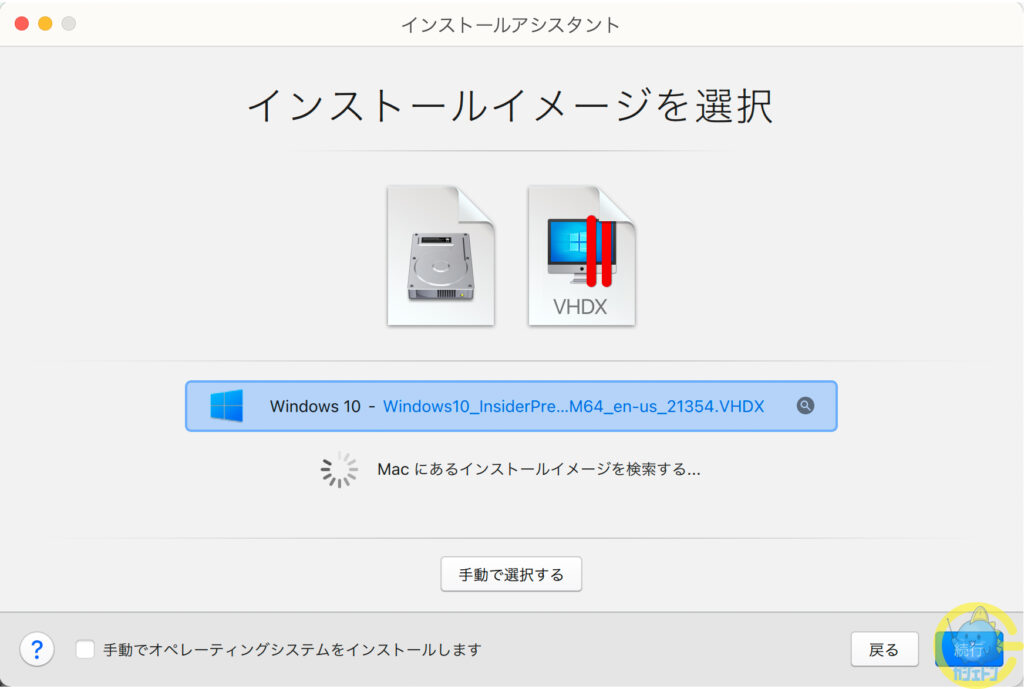The image size is (1024, 689).
Task: Minimize the install assistant window
Action: (x=45, y=24)
